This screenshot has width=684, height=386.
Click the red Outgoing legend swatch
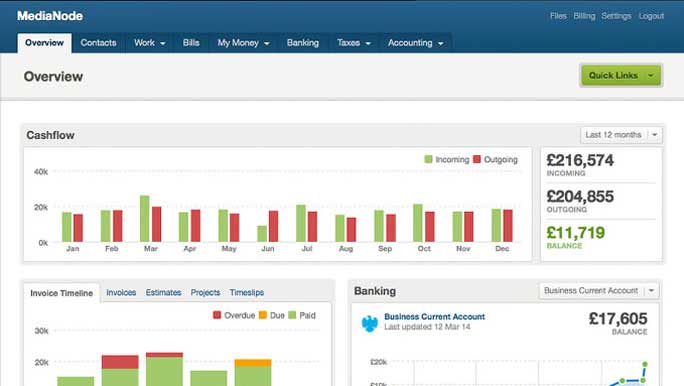(x=477, y=160)
